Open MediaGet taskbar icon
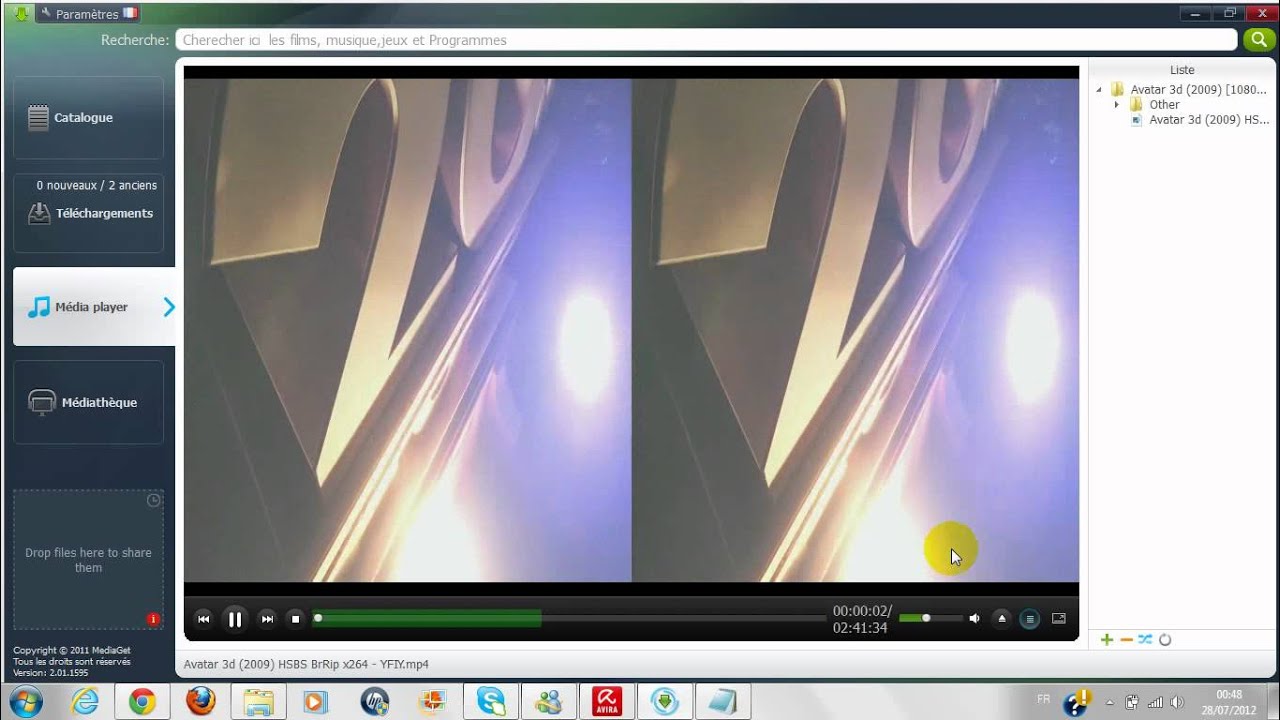This screenshot has height=720, width=1280. coord(665,702)
